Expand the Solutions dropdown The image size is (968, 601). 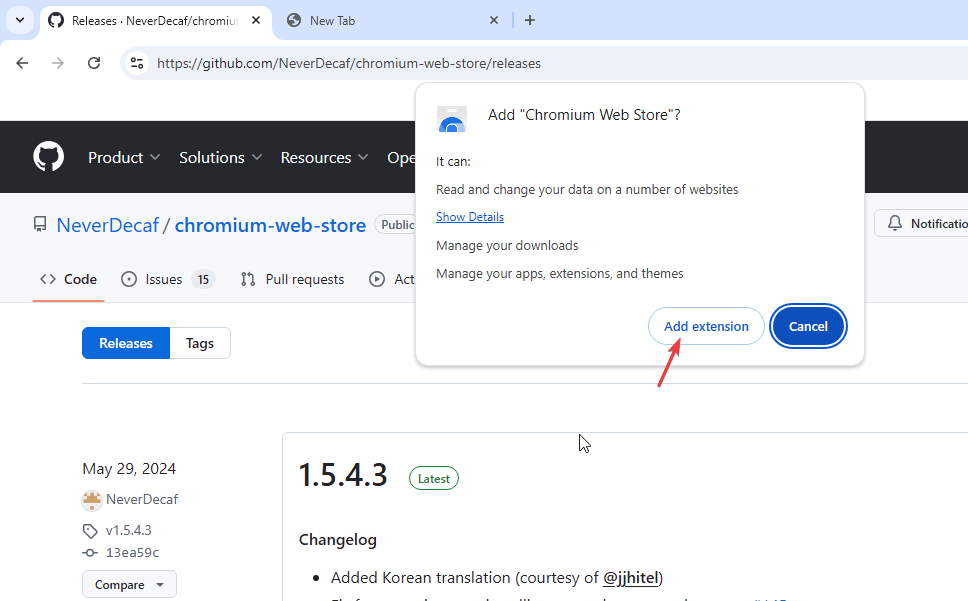coord(220,157)
